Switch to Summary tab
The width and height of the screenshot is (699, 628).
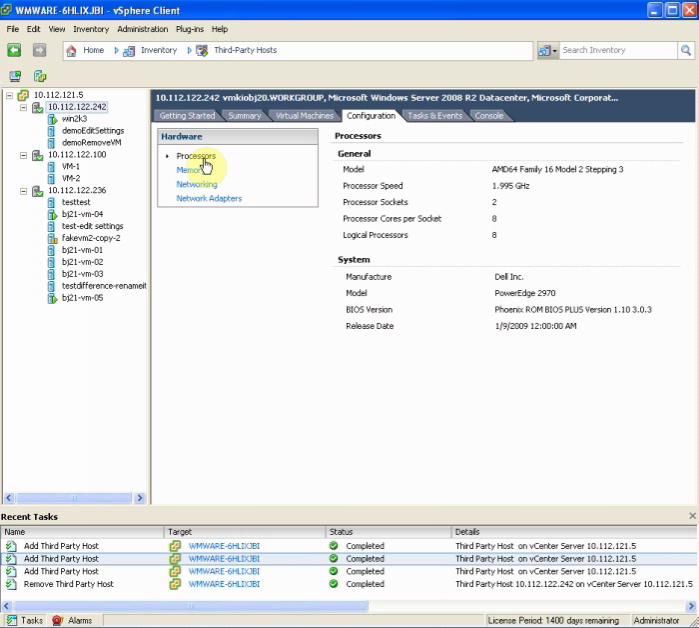click(244, 116)
